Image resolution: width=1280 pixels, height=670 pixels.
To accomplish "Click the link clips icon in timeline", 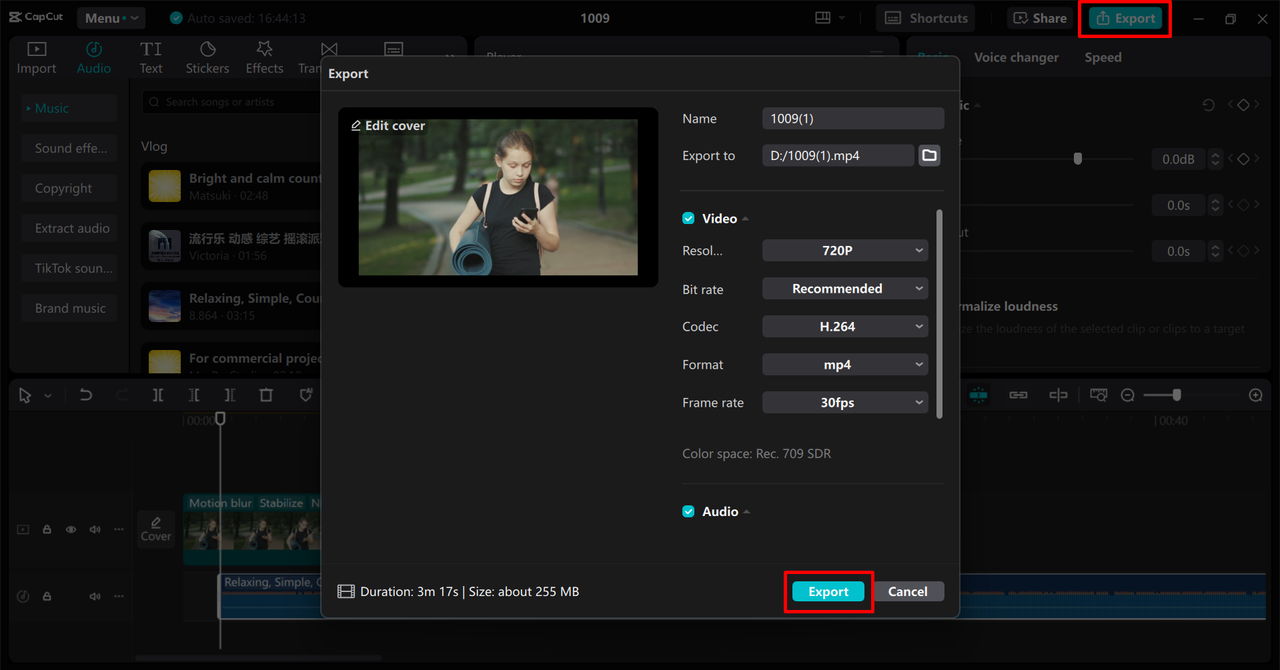I will click(1018, 395).
